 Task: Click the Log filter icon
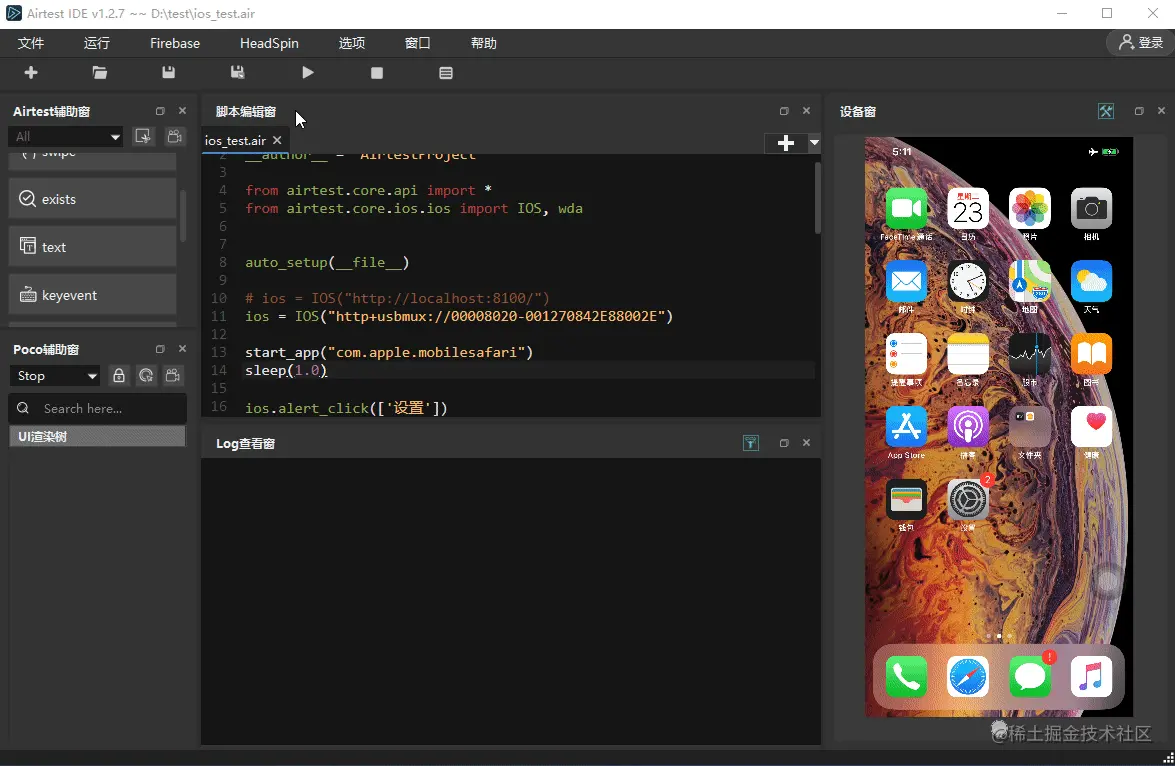751,443
